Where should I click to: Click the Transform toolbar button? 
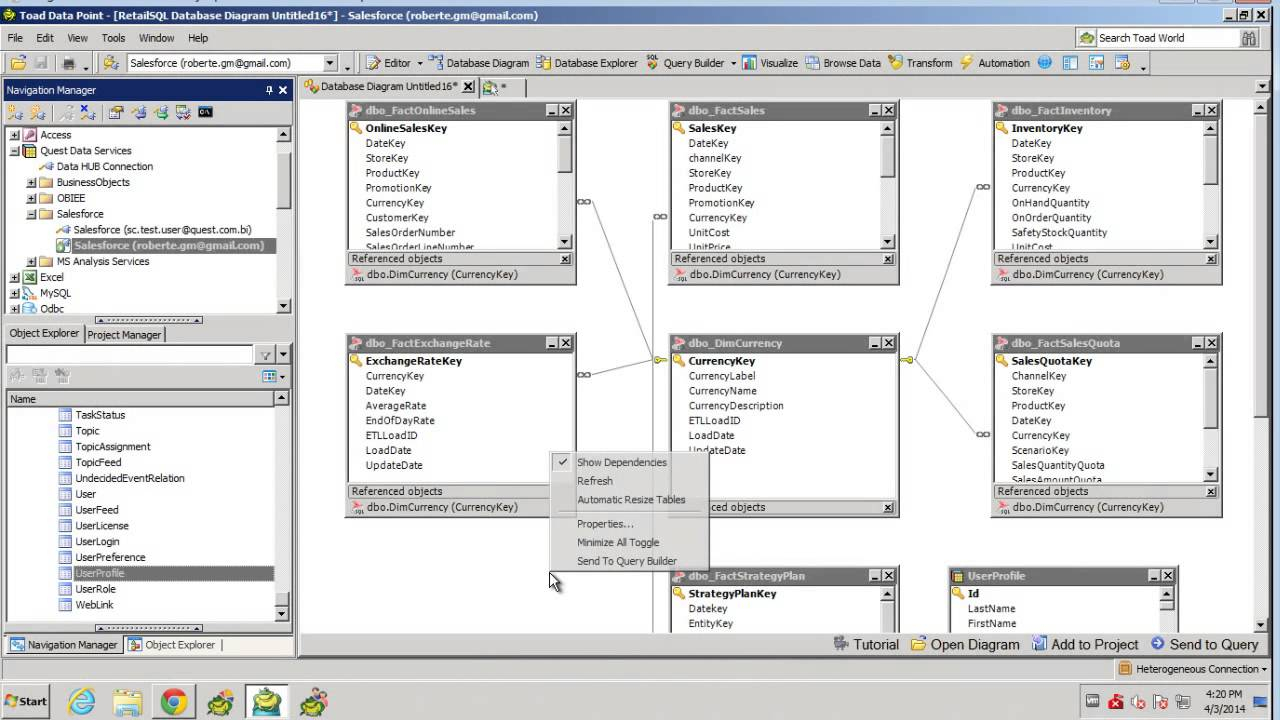pyautogui.click(x=920, y=63)
